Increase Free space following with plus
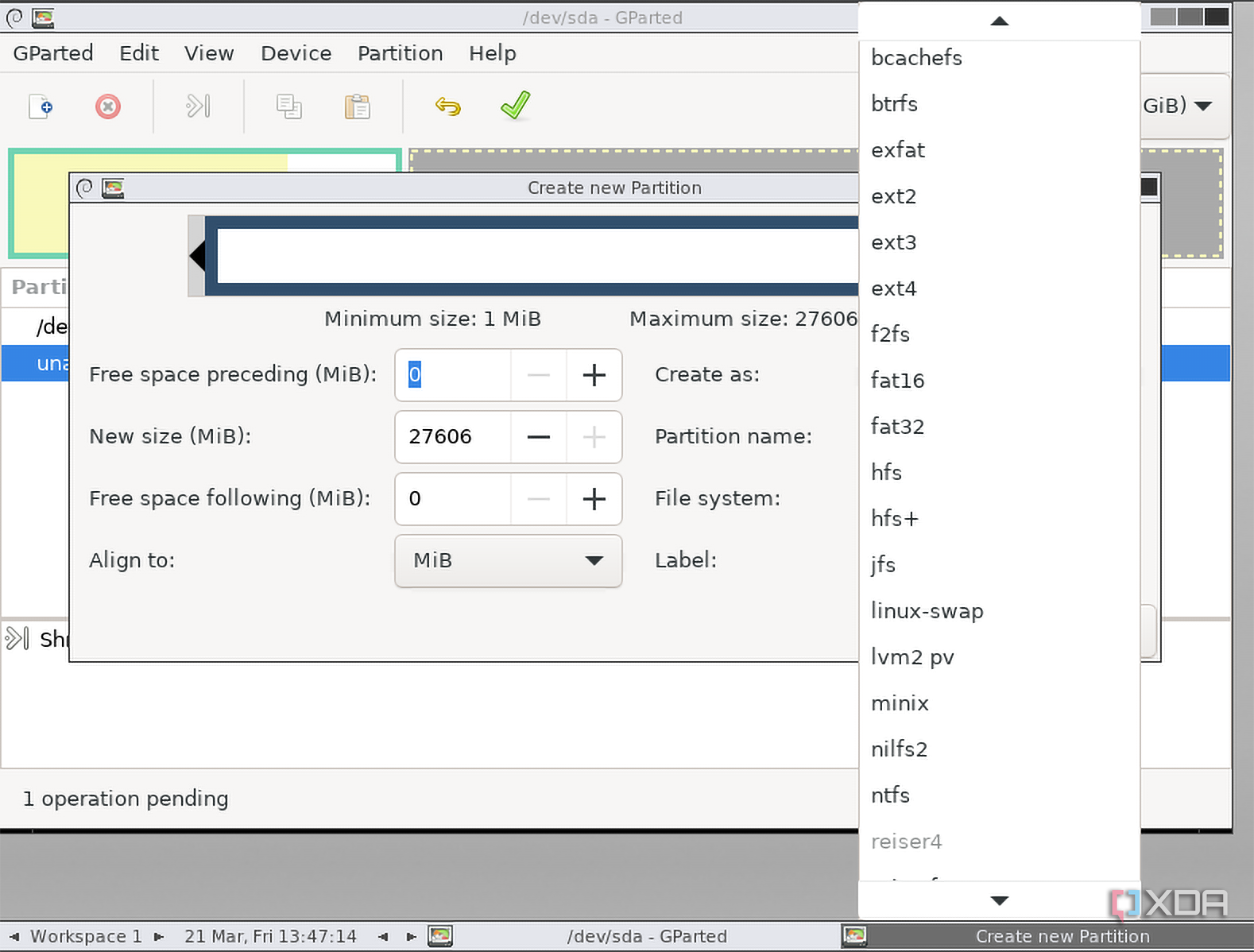 click(594, 499)
